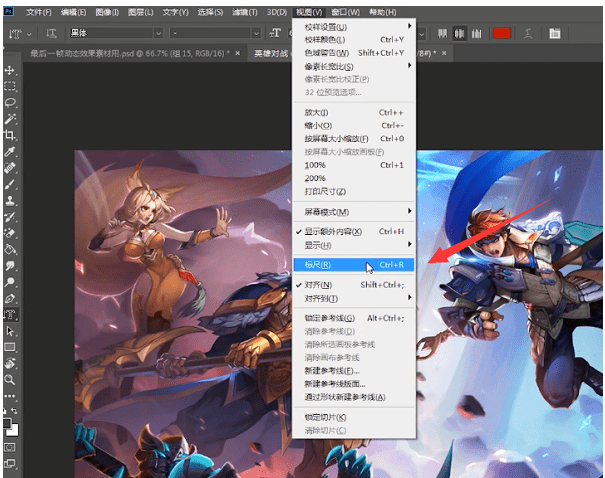Select the Rectangular Marquee tool
605x478 pixels.
[11, 87]
